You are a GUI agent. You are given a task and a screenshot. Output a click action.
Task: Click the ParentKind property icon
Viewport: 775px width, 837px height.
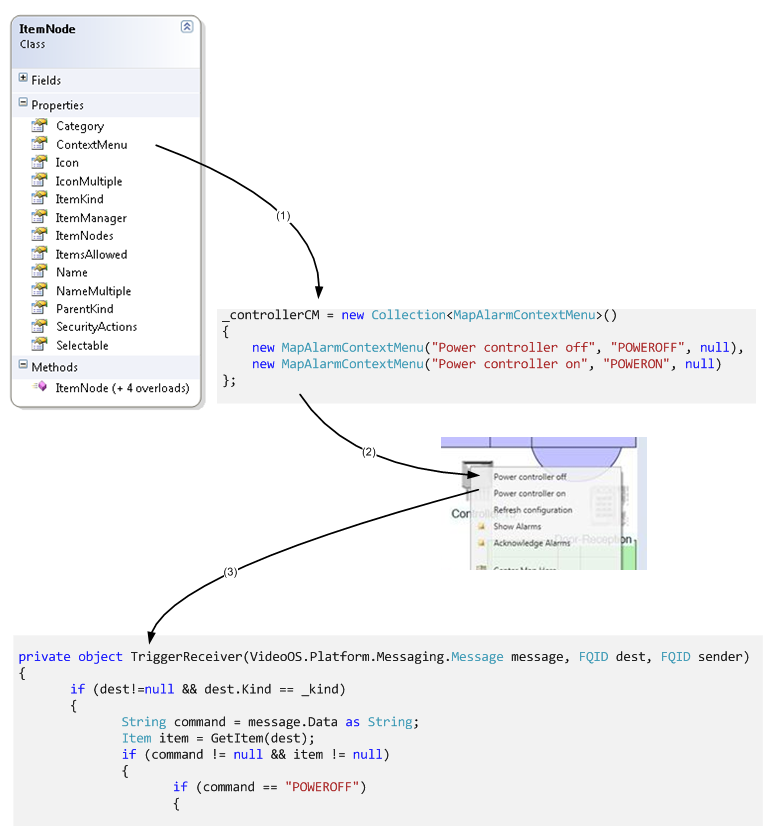(39, 308)
